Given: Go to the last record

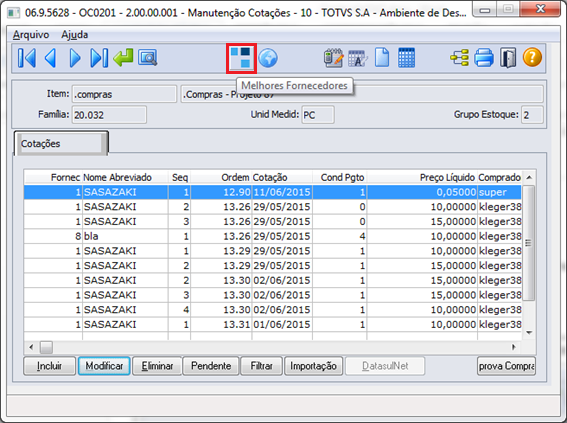Looking at the screenshot, I should [x=99, y=58].
